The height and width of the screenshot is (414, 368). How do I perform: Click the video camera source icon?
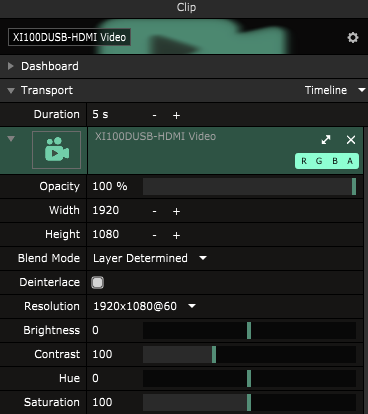(x=56, y=150)
